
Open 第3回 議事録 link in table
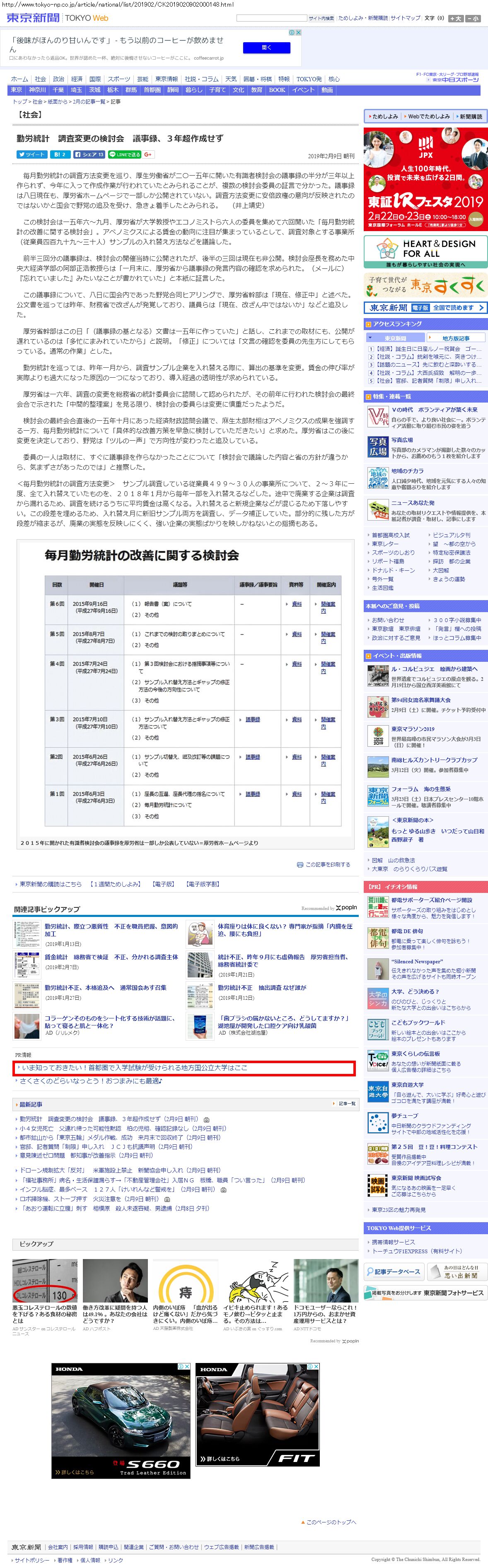pyautogui.click(x=253, y=719)
